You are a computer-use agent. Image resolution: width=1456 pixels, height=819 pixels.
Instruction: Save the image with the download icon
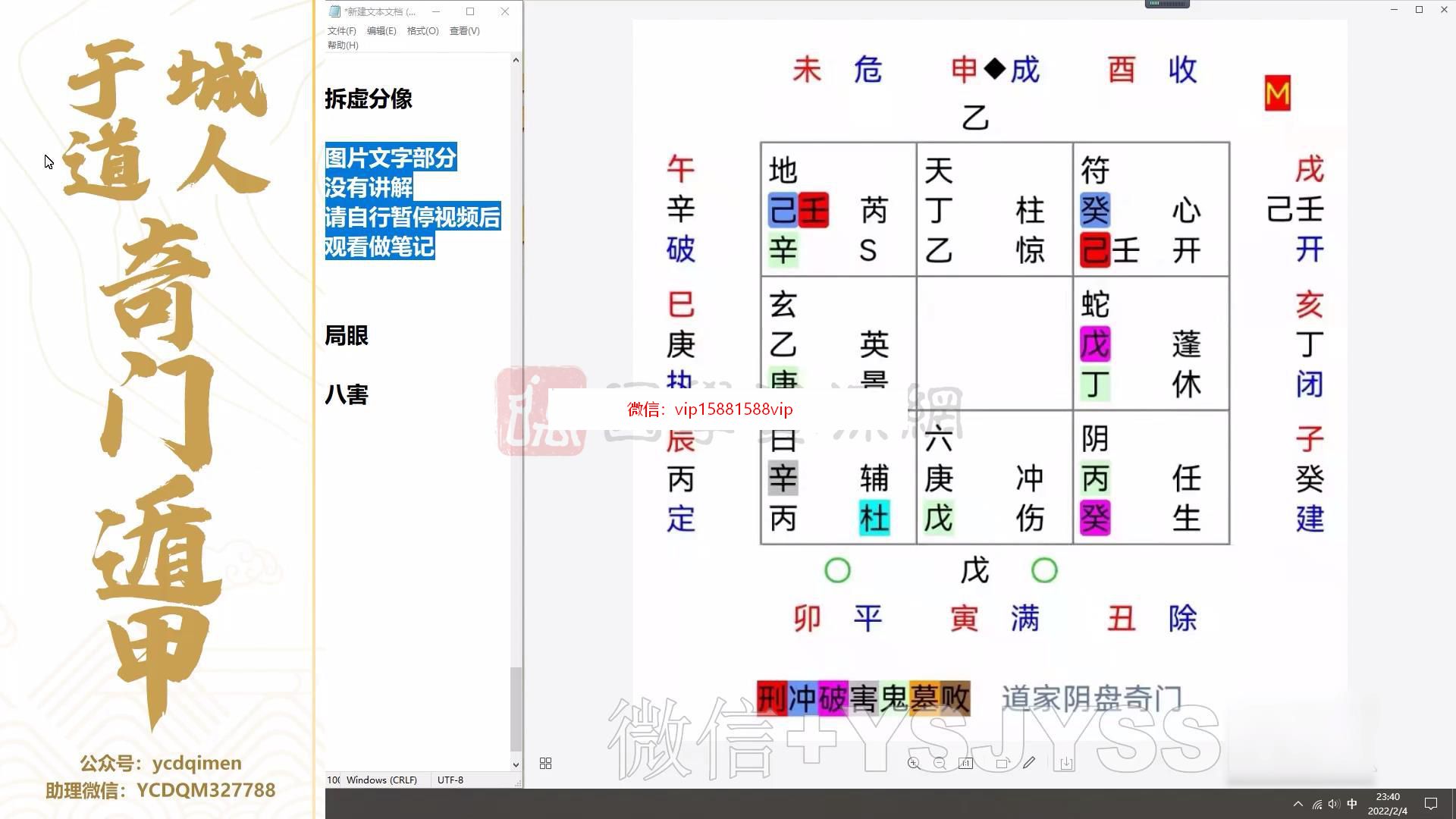1065,763
